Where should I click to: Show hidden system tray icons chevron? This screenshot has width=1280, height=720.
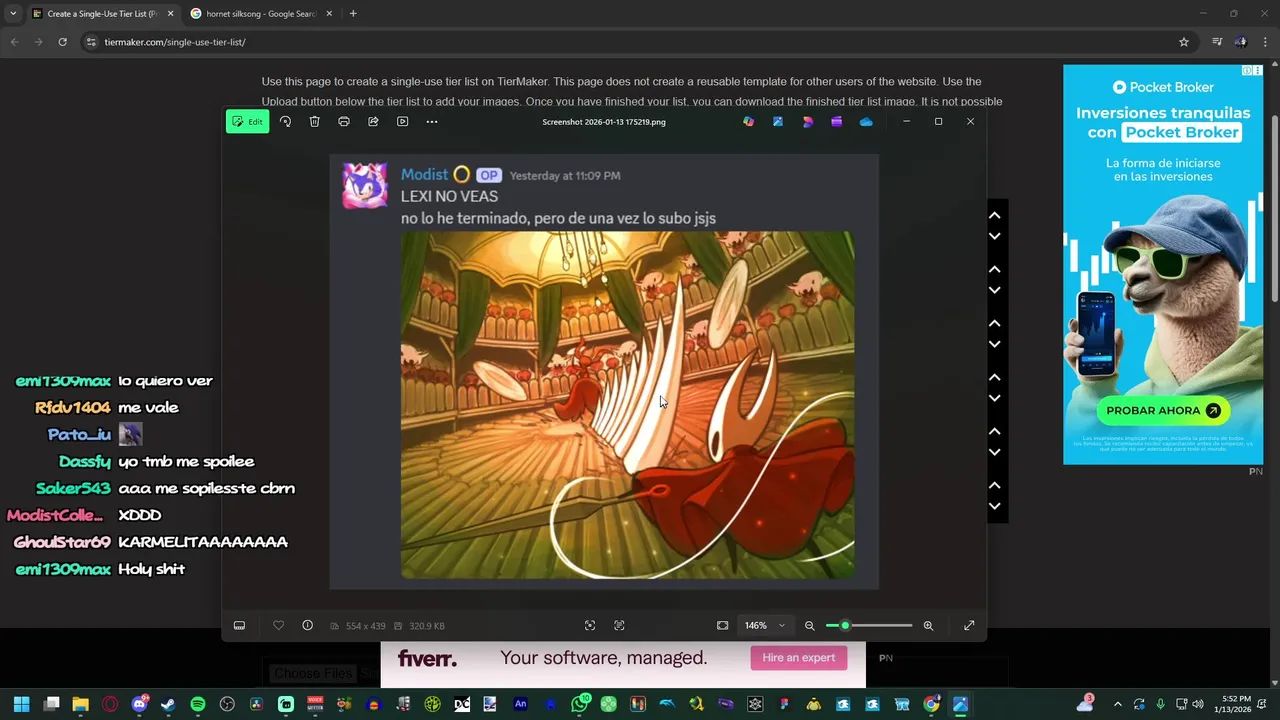click(x=1117, y=705)
